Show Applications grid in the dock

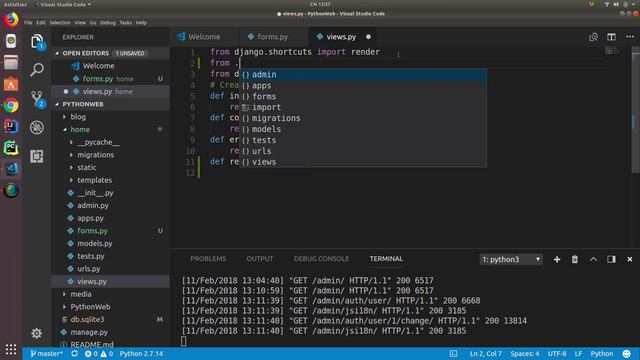point(11,349)
